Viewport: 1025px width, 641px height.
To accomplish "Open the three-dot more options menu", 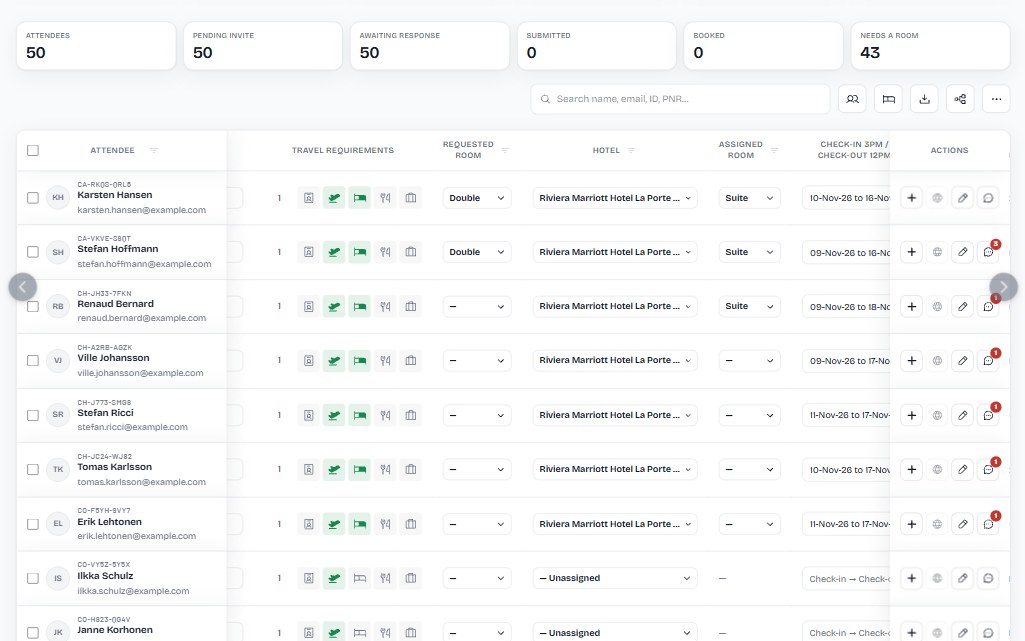I will coord(996,99).
